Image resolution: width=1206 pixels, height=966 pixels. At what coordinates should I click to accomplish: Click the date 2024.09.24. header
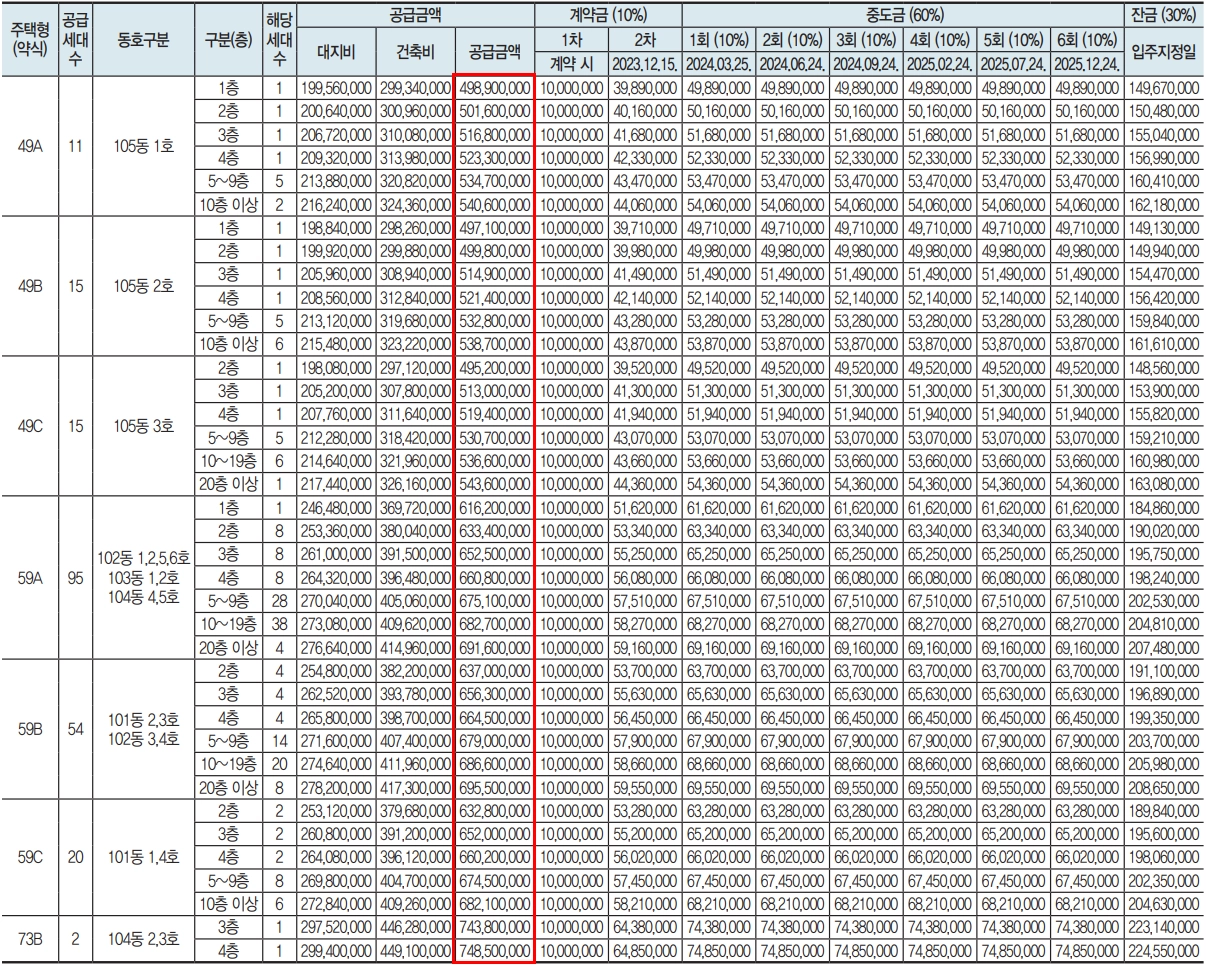point(866,63)
